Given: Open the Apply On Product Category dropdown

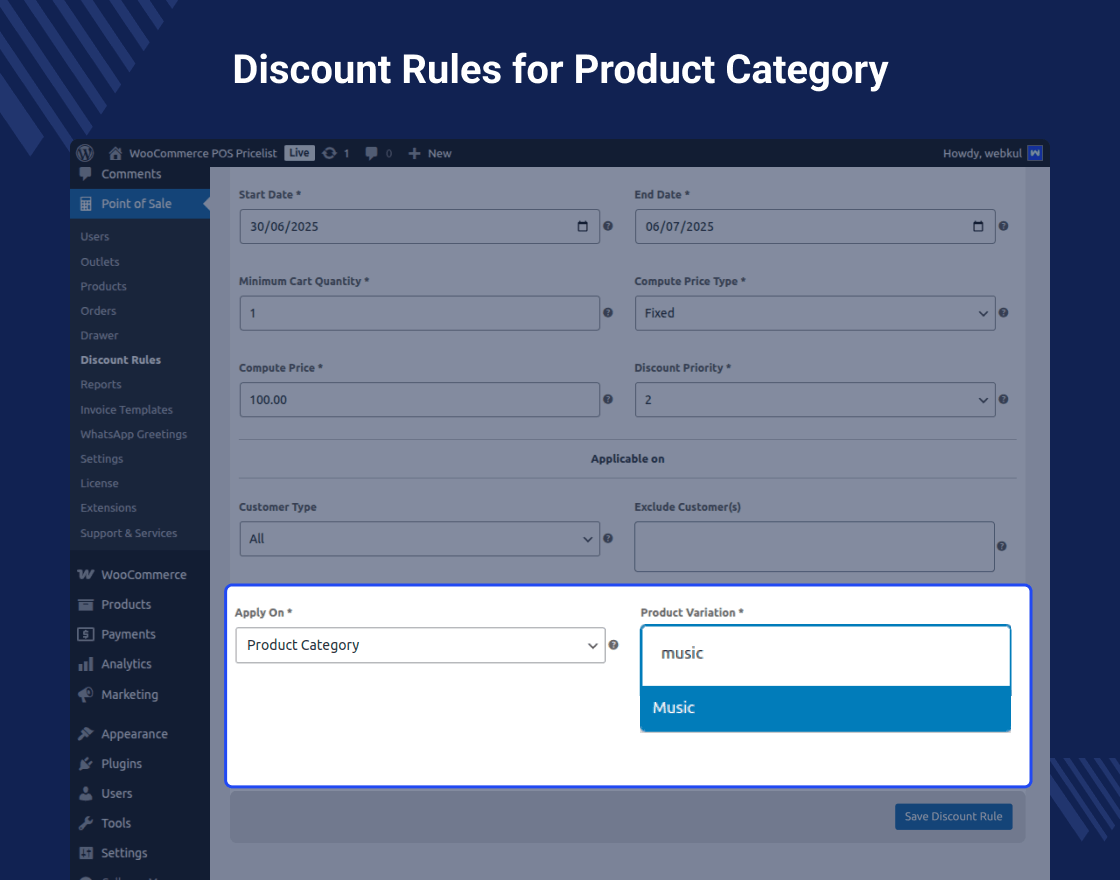Looking at the screenshot, I should point(420,645).
